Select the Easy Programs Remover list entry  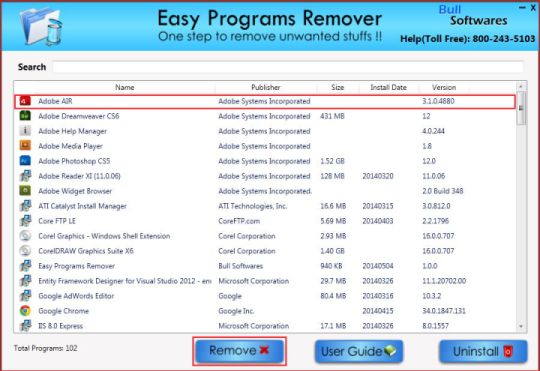(x=76, y=266)
